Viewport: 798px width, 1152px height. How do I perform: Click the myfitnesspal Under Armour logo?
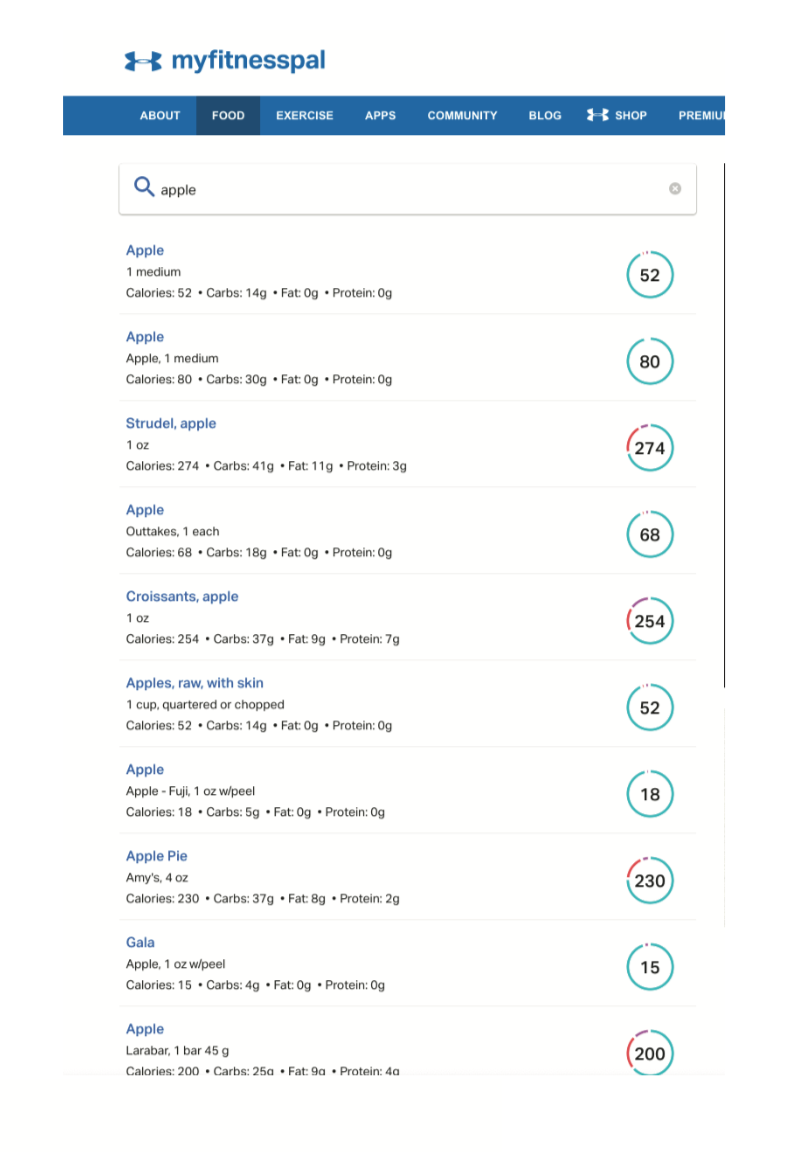pos(225,61)
